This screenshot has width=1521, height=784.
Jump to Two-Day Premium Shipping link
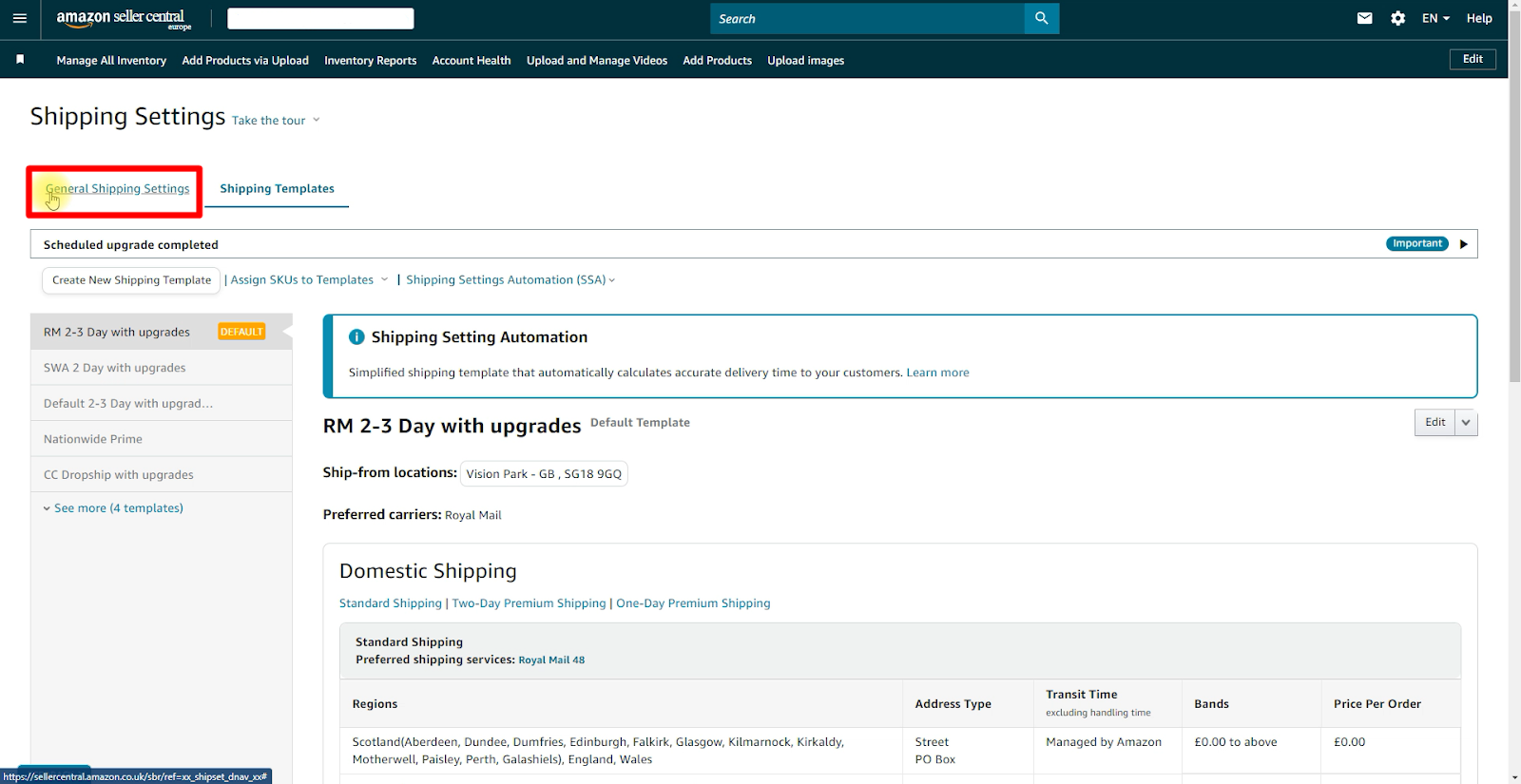click(x=529, y=603)
